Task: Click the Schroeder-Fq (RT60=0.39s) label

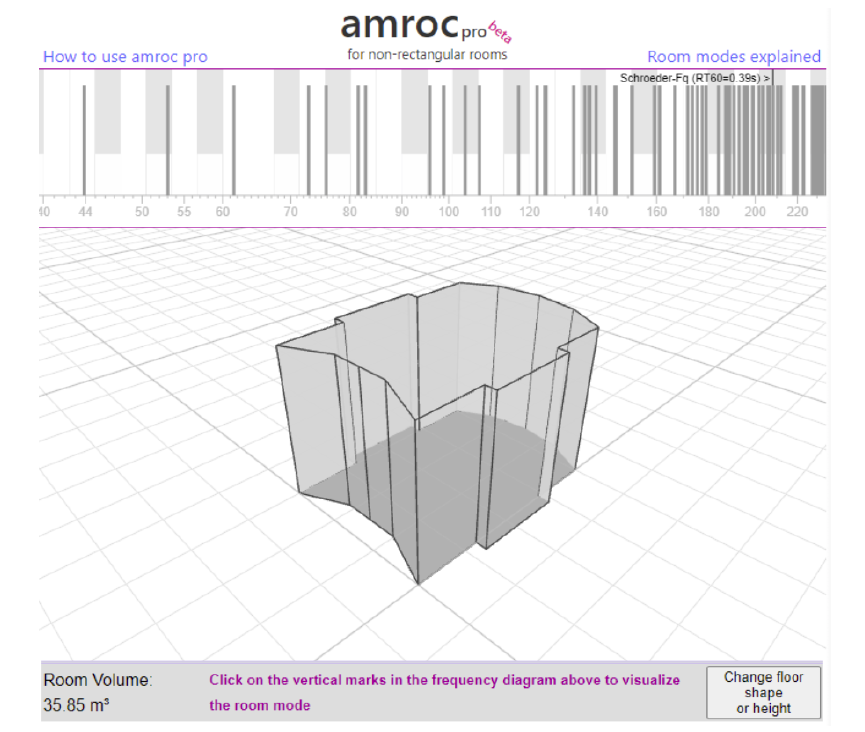Action: pos(695,78)
